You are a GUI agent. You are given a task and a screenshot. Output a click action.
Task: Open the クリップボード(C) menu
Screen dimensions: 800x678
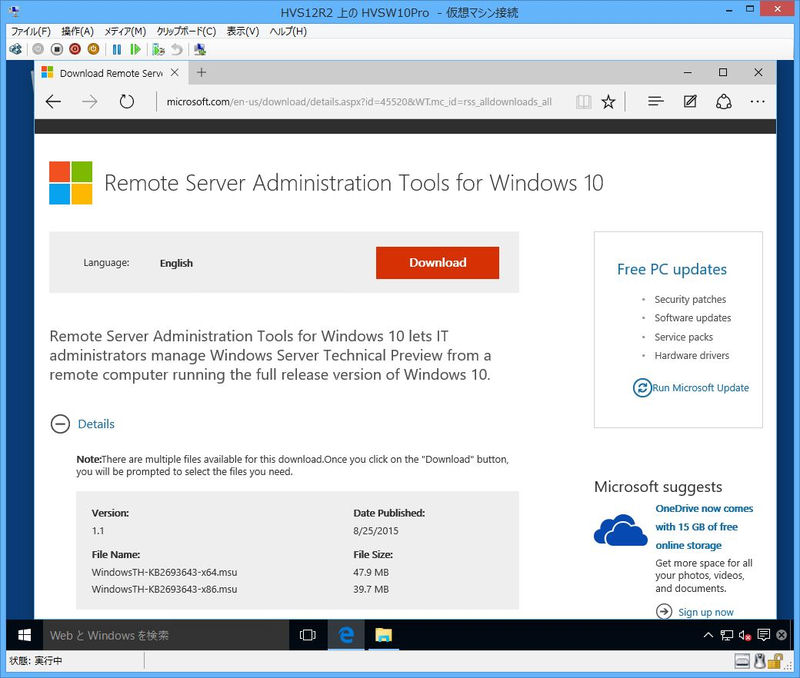pos(186,31)
